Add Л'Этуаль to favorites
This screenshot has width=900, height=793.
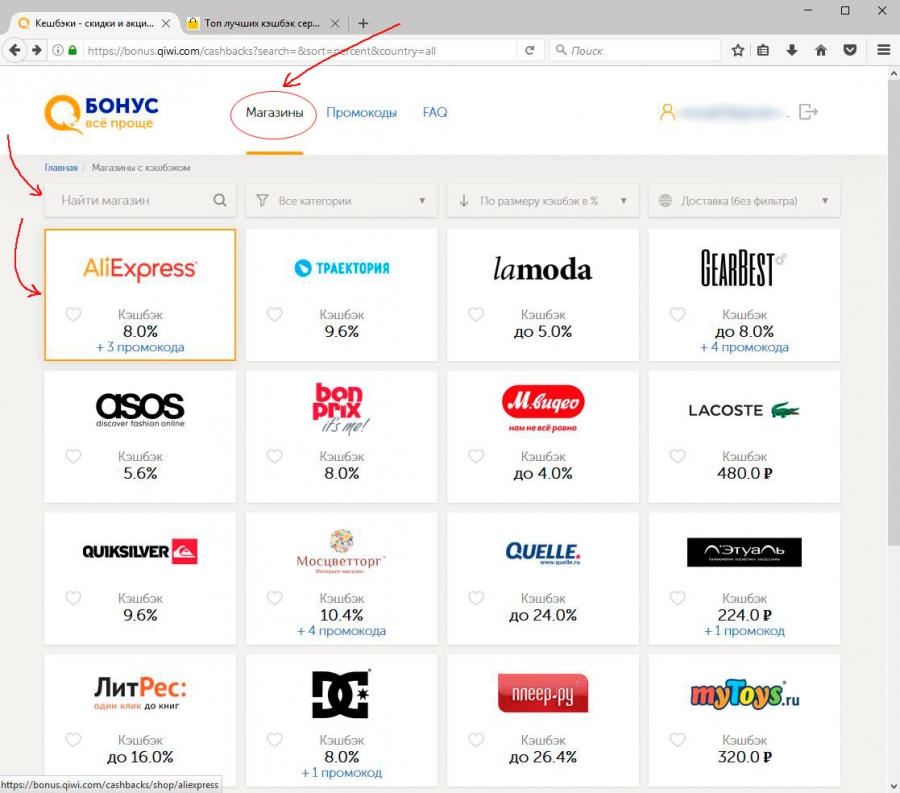[x=677, y=597]
